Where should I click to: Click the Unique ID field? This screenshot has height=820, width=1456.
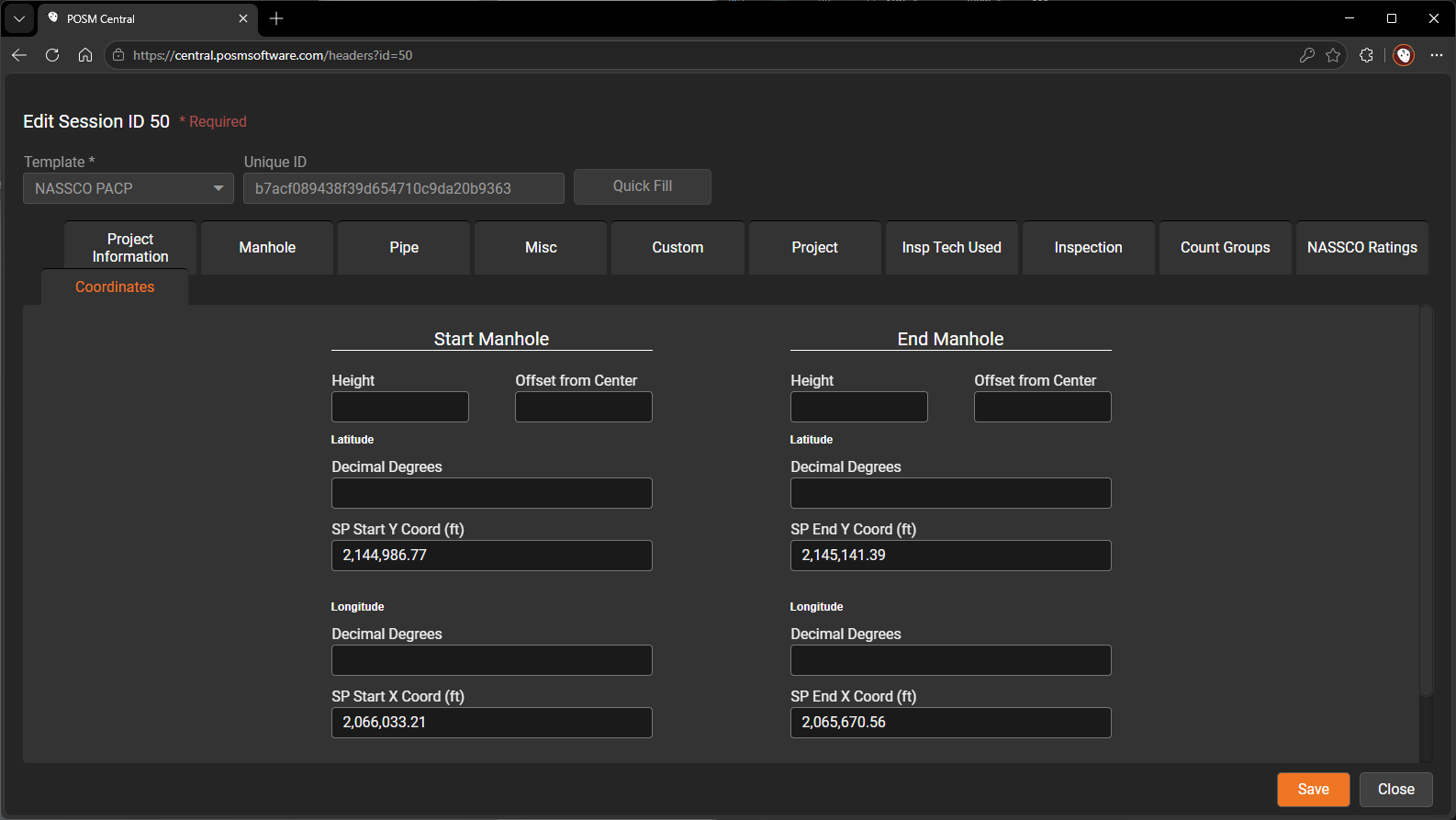coord(404,188)
